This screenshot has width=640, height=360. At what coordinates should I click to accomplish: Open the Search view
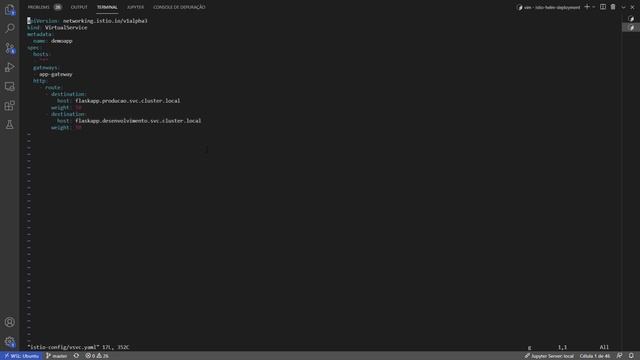point(9,28)
